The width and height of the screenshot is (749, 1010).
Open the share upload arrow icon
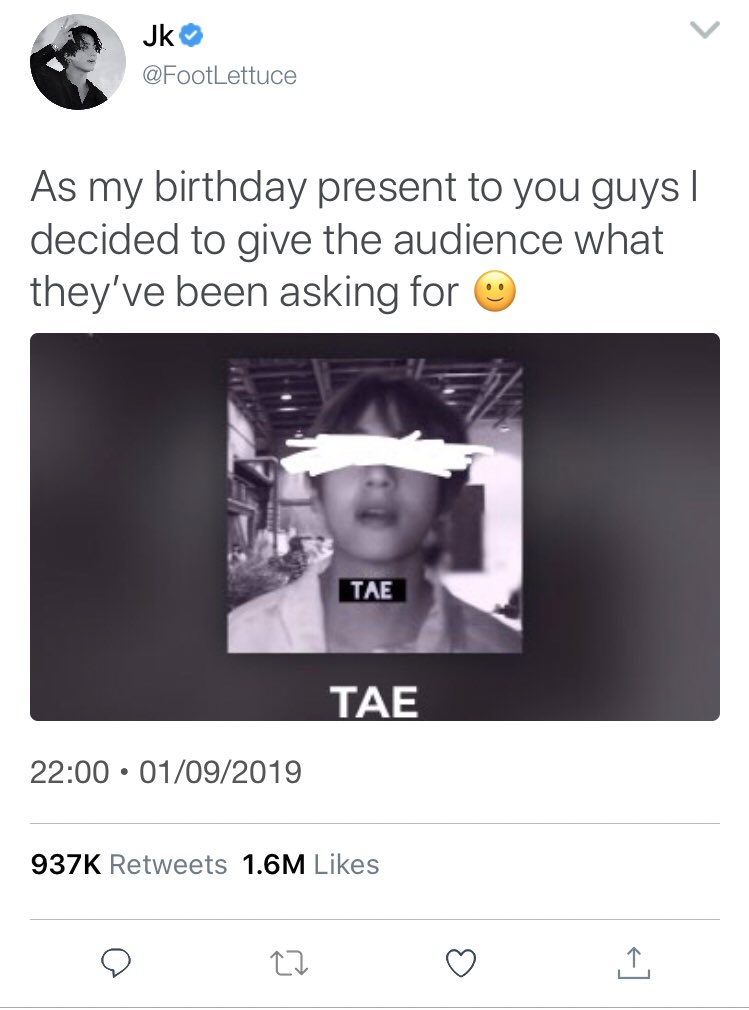[x=634, y=963]
